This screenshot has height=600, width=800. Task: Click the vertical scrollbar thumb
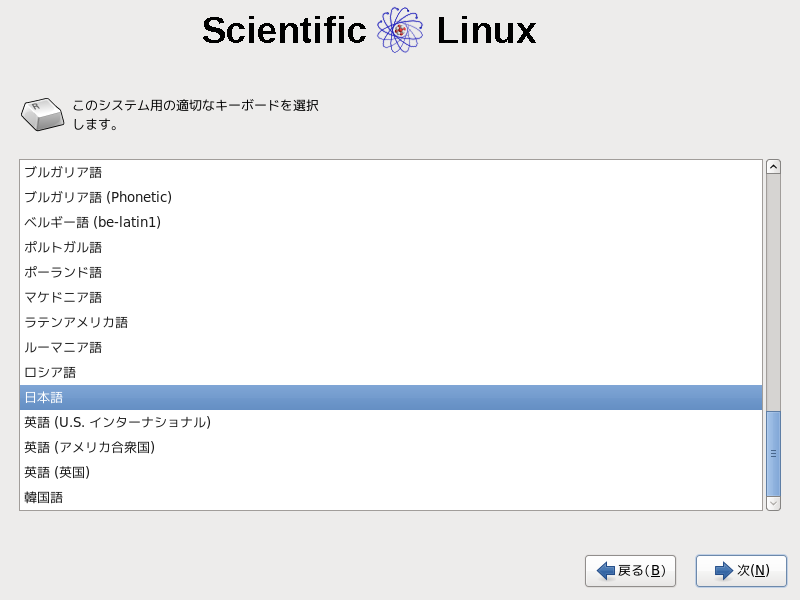click(x=773, y=452)
